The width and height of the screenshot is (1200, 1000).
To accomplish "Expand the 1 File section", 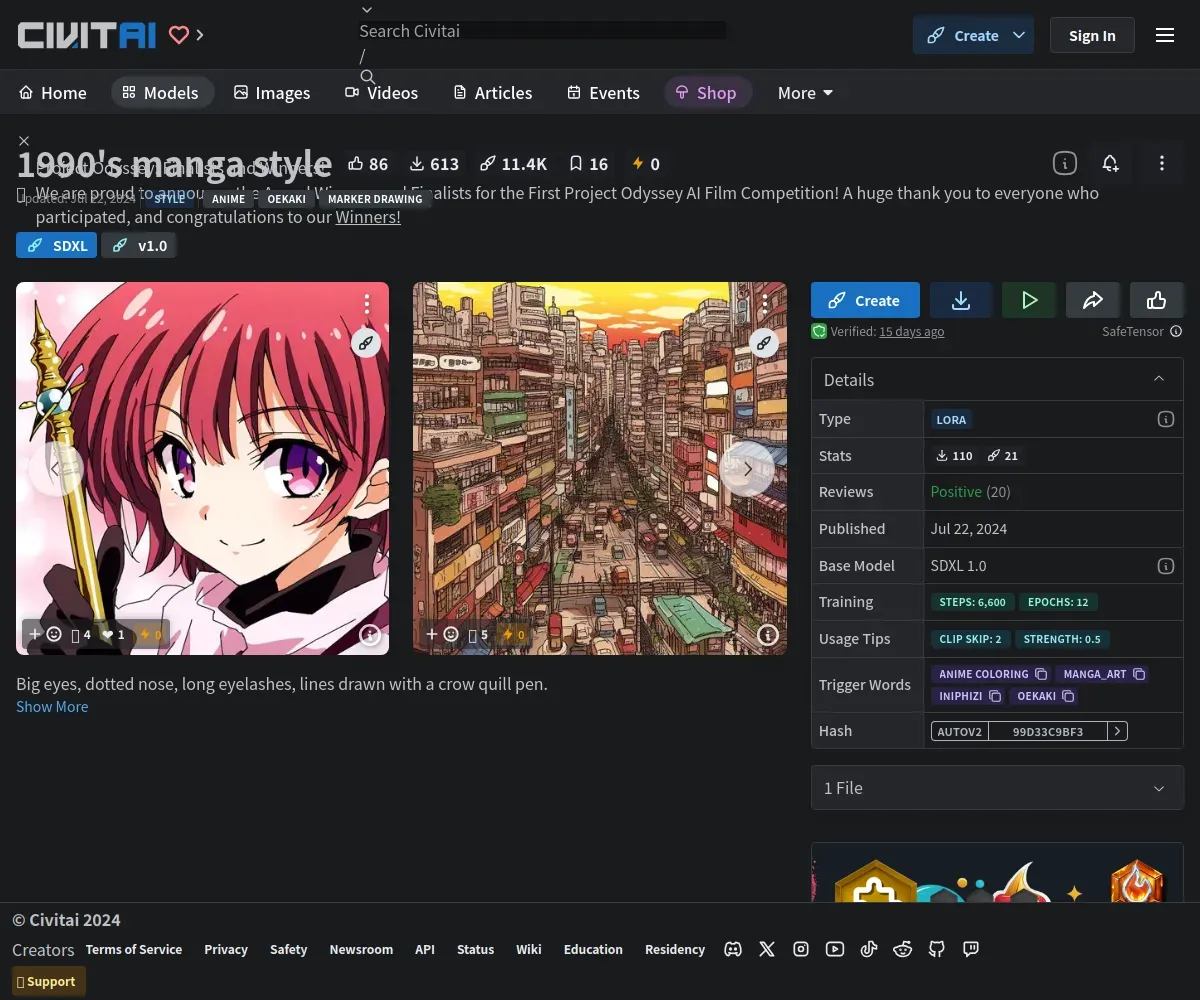I will point(997,788).
